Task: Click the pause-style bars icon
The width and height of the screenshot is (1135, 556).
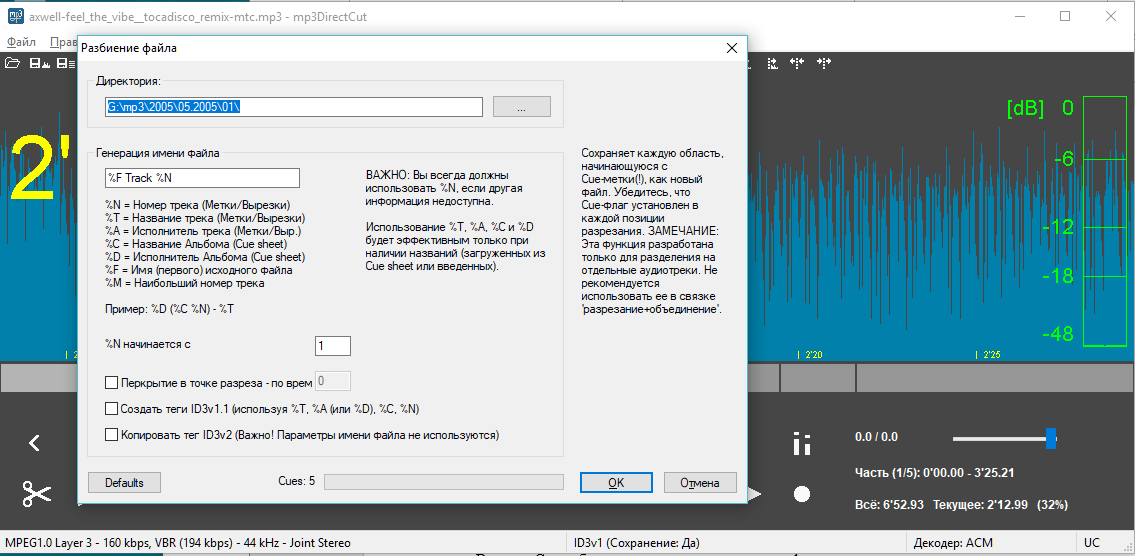Action: 801,443
